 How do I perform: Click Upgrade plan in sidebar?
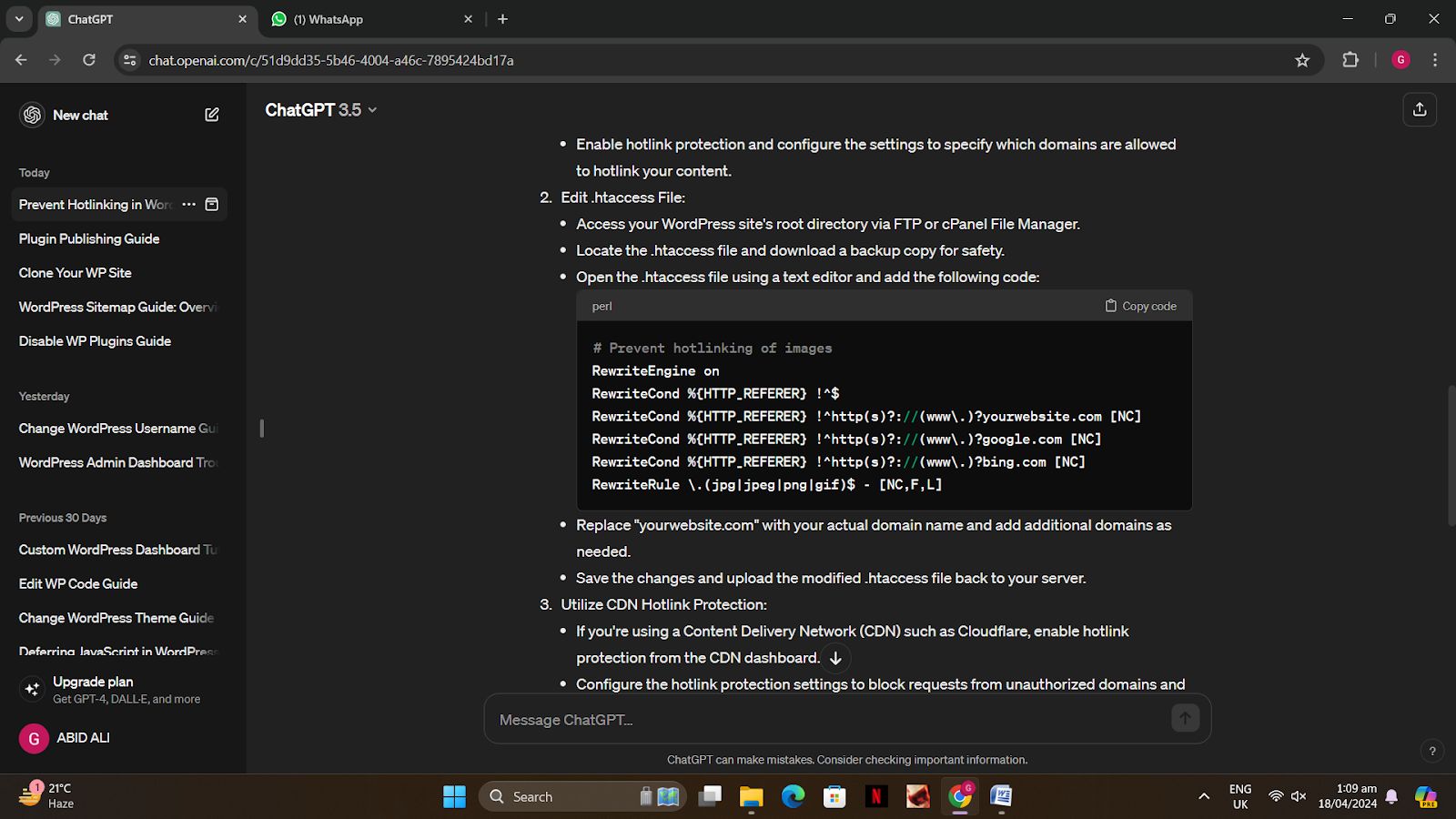point(93,682)
